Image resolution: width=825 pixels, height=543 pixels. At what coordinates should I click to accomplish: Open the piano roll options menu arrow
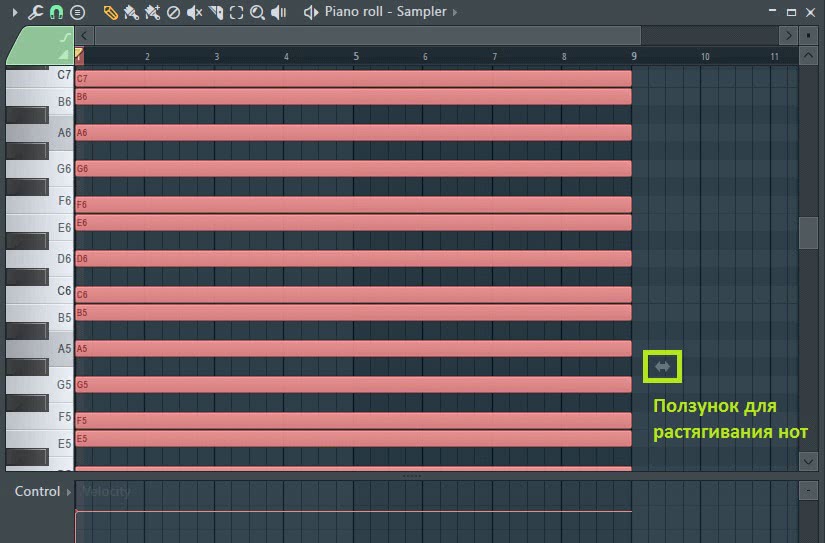point(14,12)
